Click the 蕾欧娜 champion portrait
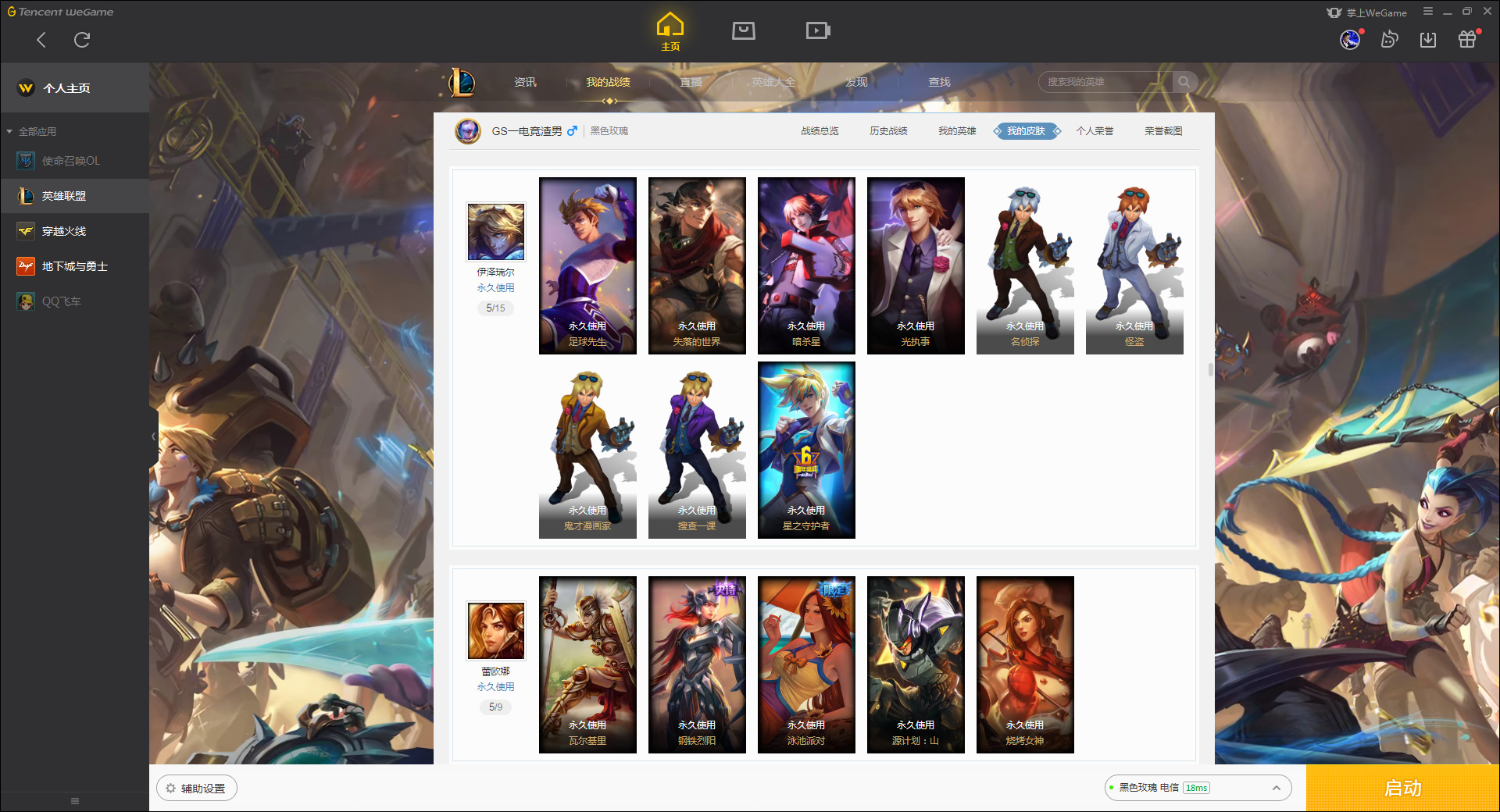Viewport: 1500px width, 812px height. [x=496, y=631]
